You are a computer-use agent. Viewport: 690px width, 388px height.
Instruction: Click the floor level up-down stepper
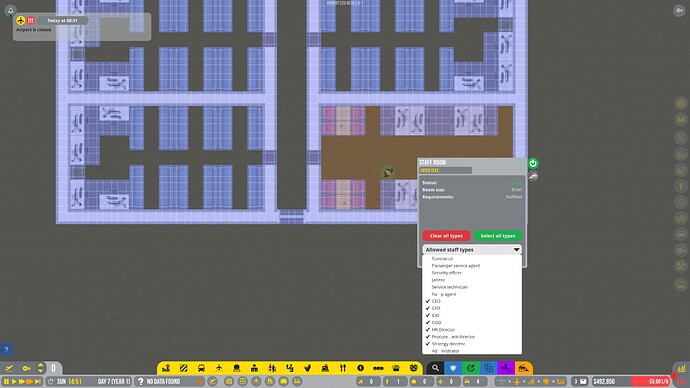(40, 368)
